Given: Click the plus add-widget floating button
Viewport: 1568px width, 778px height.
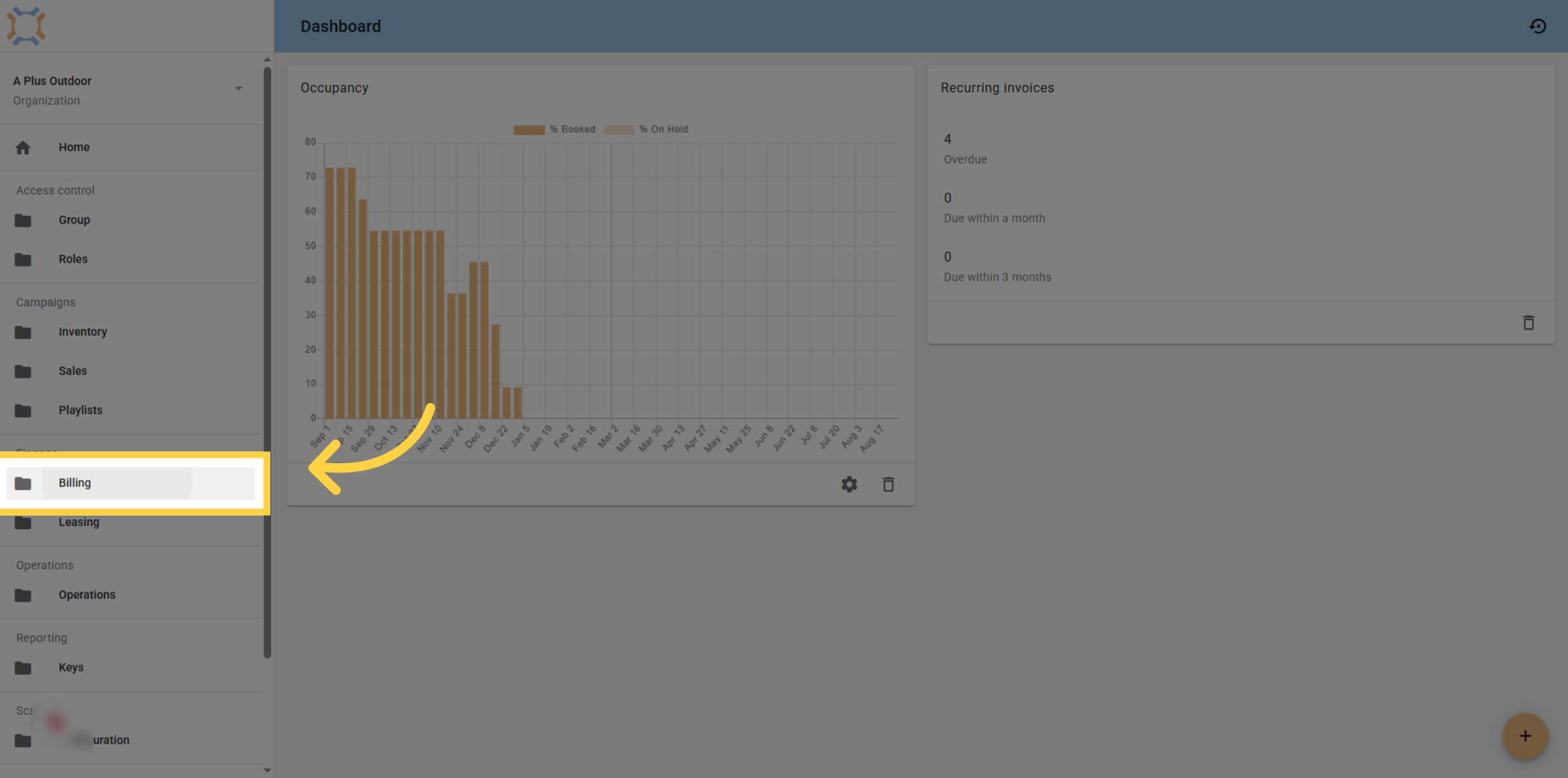Looking at the screenshot, I should point(1525,736).
